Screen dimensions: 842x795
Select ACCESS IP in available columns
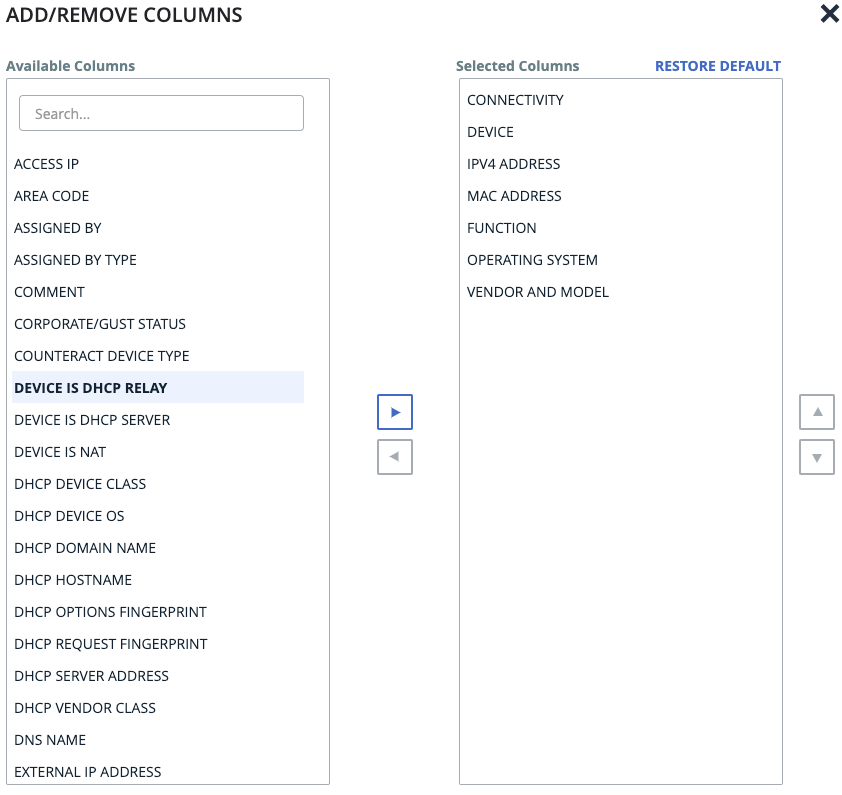click(47, 164)
